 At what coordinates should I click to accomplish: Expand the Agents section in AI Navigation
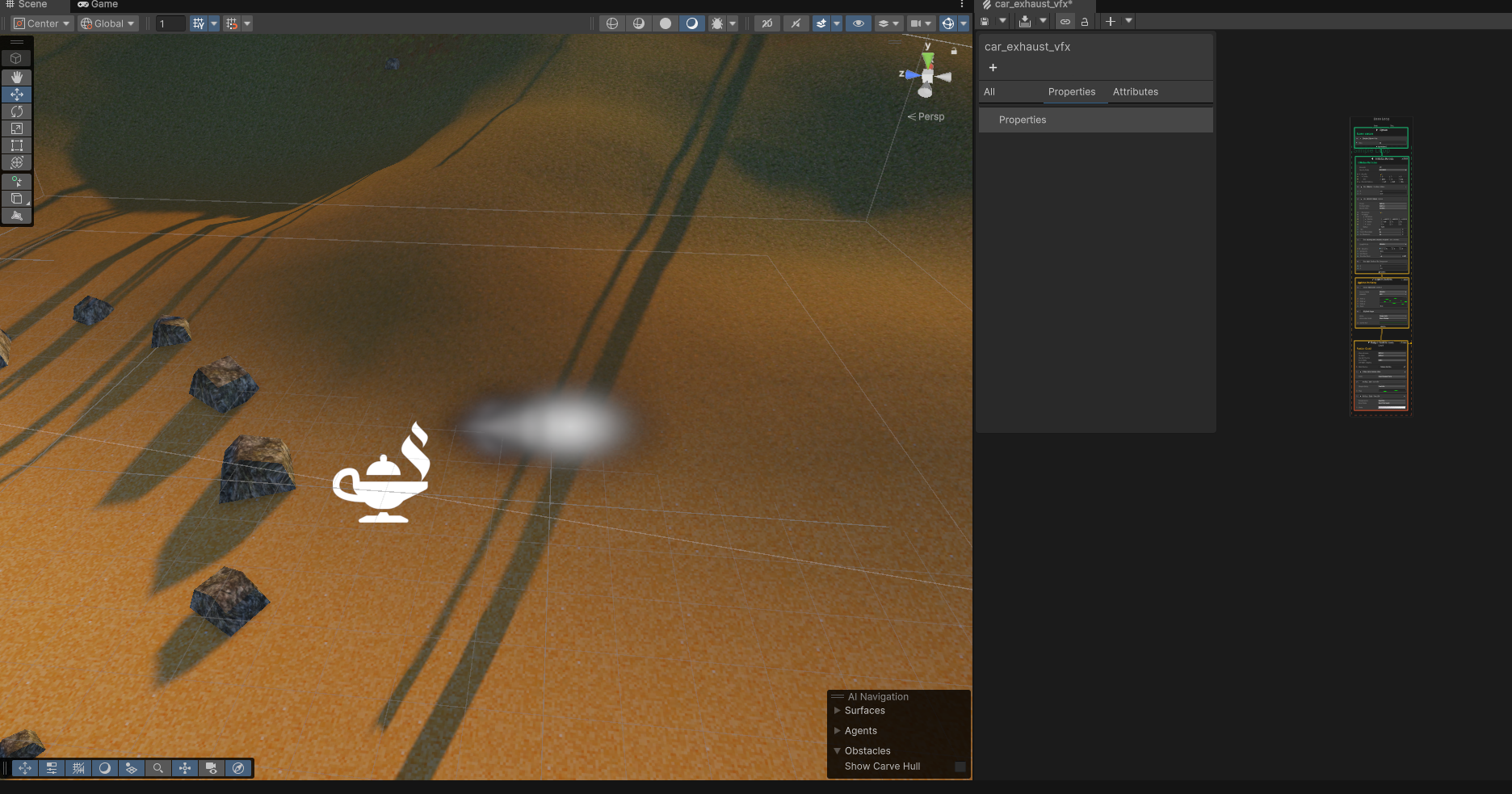click(838, 731)
